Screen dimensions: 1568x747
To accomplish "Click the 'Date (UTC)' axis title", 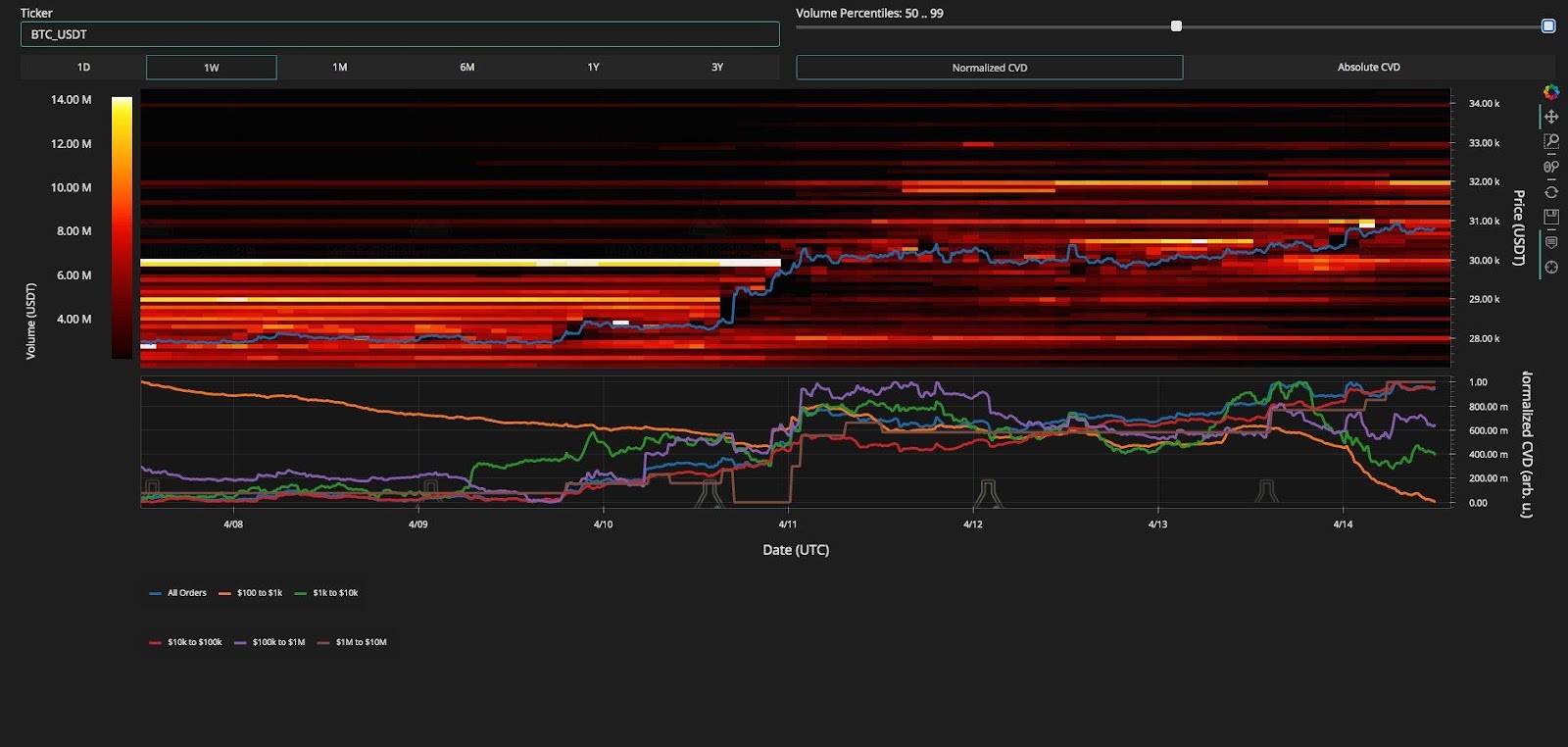I will pyautogui.click(x=796, y=550).
